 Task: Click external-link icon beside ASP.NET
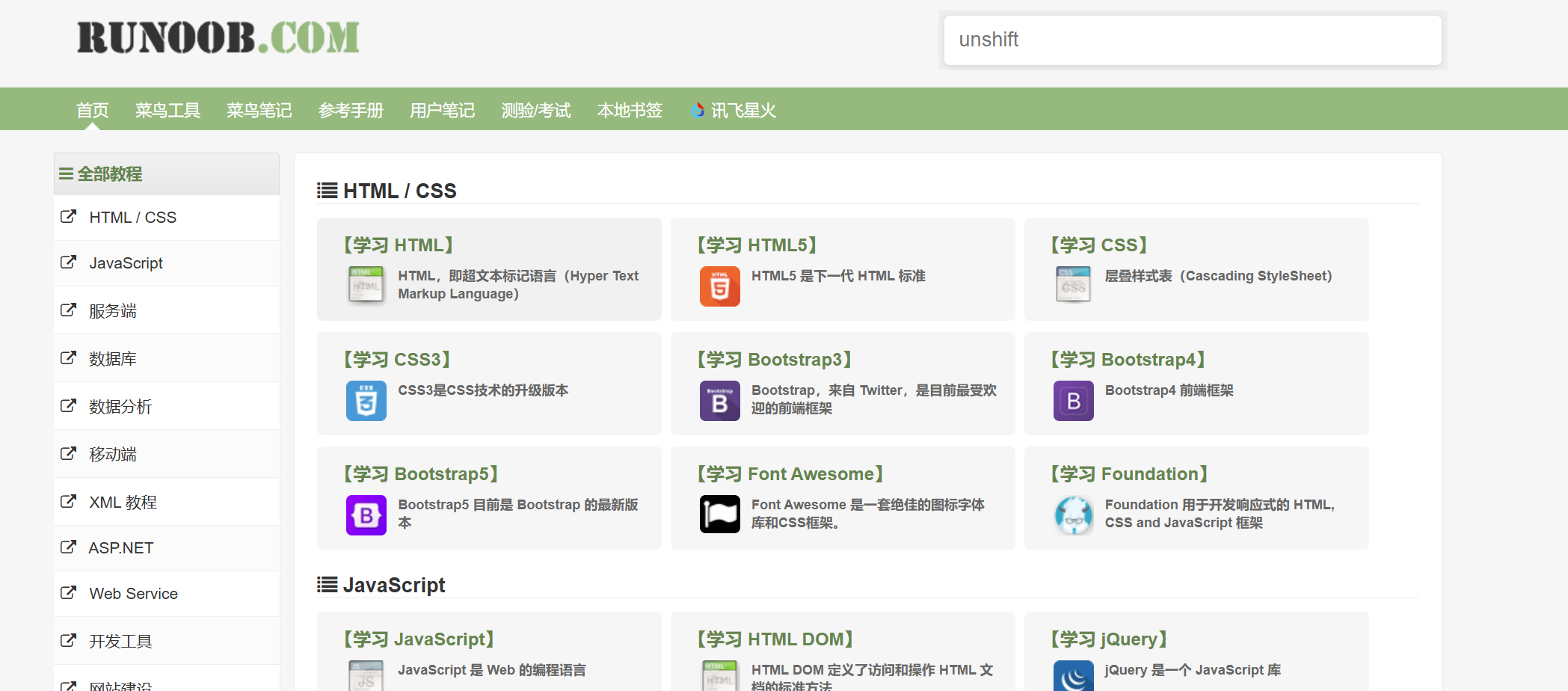[x=68, y=547]
